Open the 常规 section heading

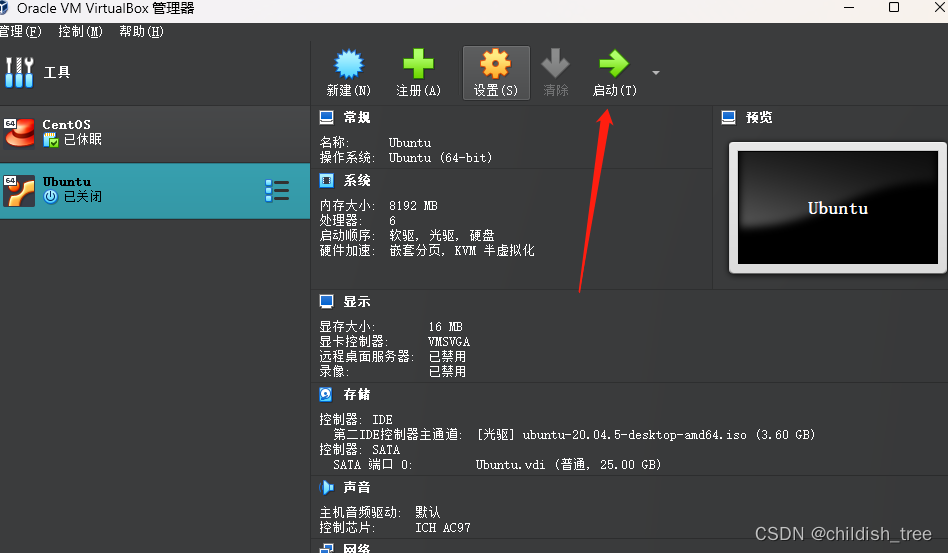(x=357, y=117)
